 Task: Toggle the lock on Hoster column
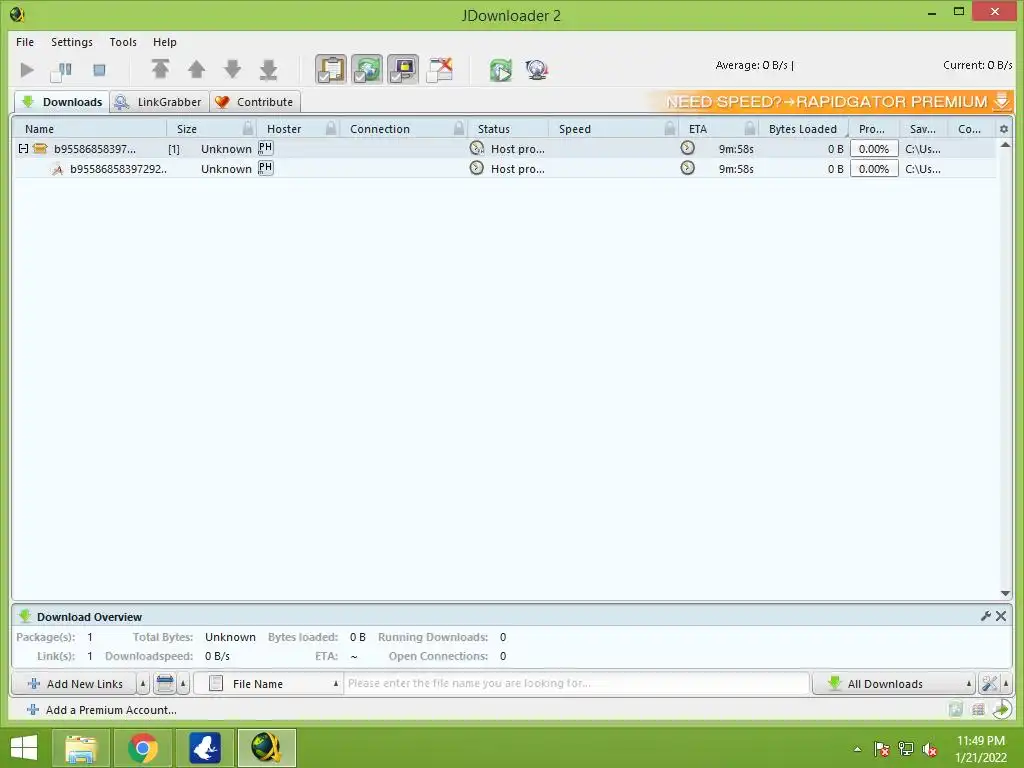pyautogui.click(x=331, y=128)
